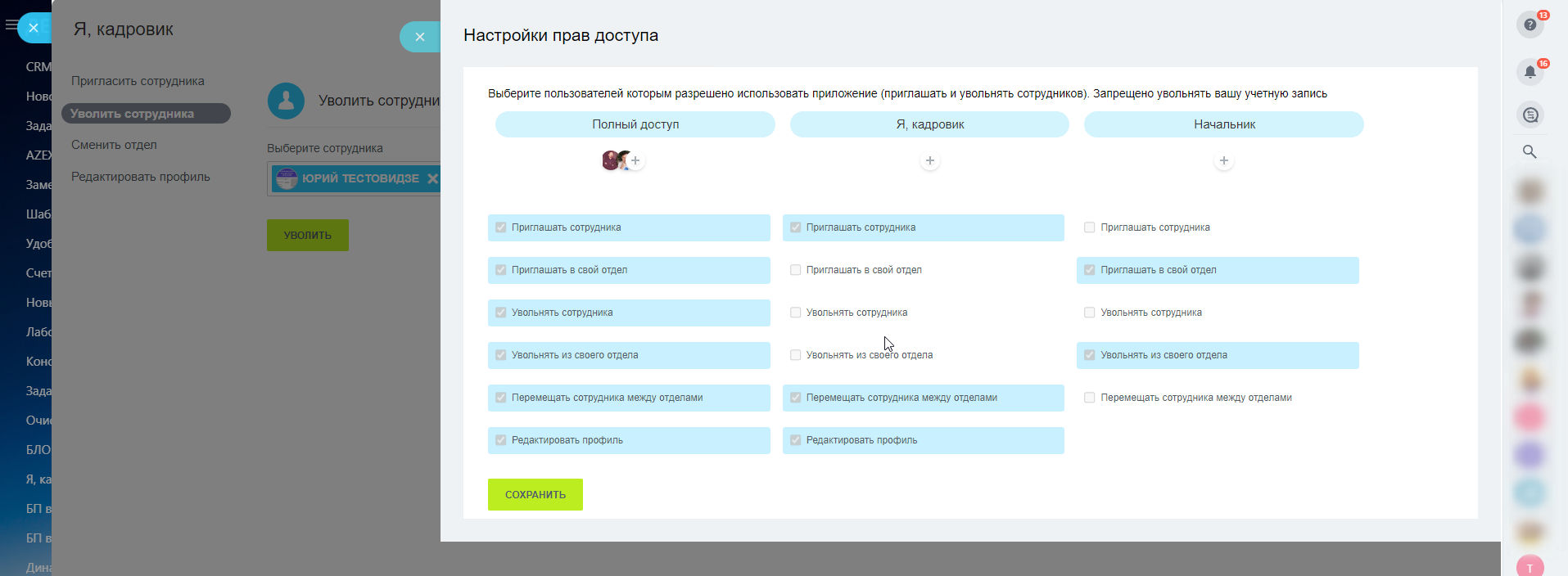Click the Начальник role header
This screenshot has width=1568, height=576.
pos(1224,124)
